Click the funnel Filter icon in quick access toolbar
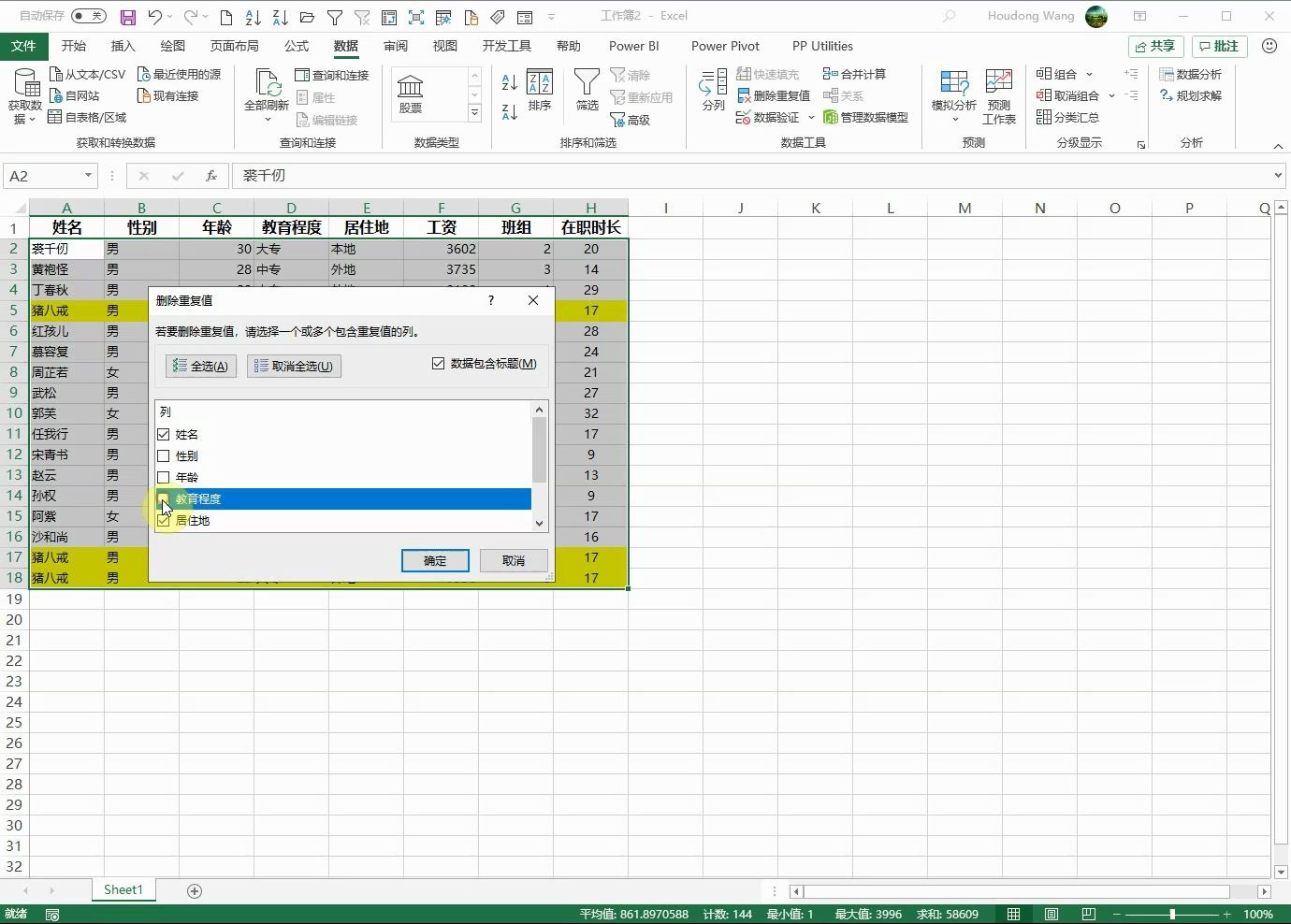1291x924 pixels. [x=334, y=17]
